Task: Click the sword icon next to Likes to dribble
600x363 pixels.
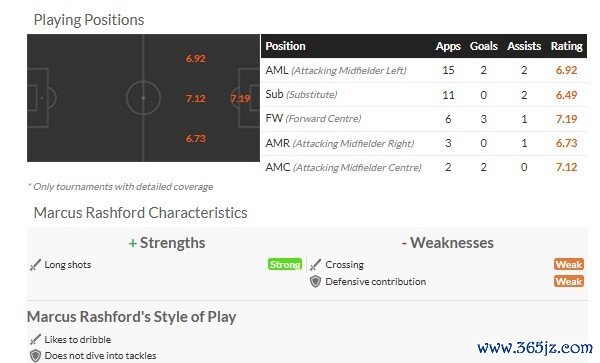Action: click(x=35, y=339)
